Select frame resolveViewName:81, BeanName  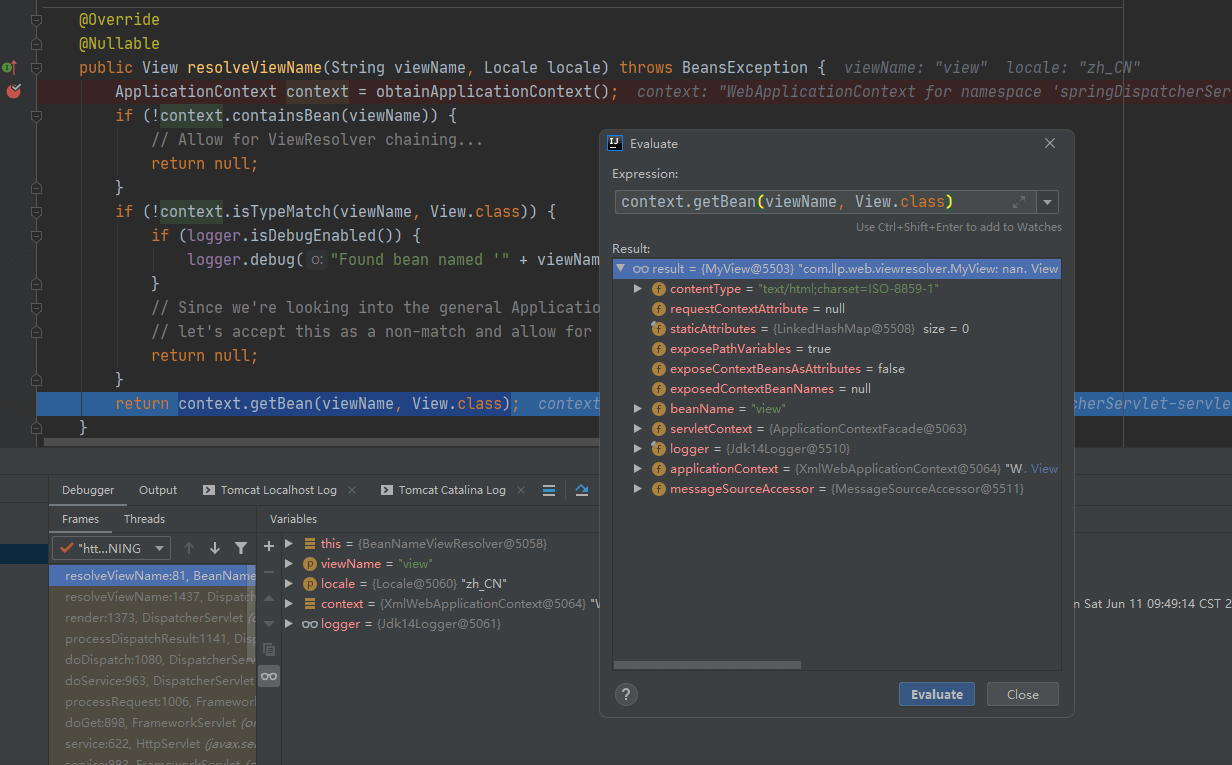[152, 575]
